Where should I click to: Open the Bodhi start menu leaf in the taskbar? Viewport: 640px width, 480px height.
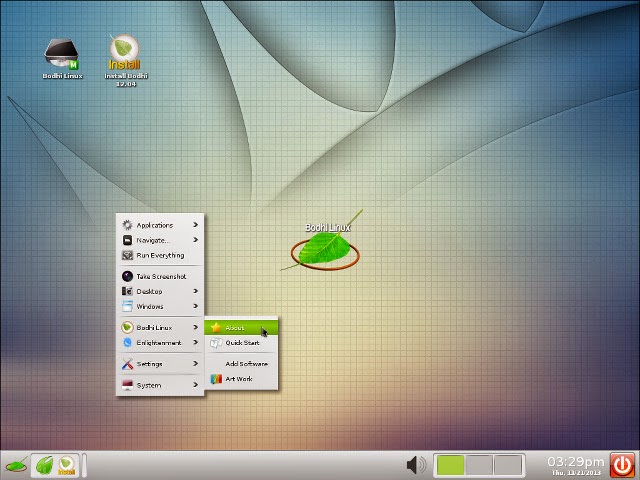tap(16, 465)
